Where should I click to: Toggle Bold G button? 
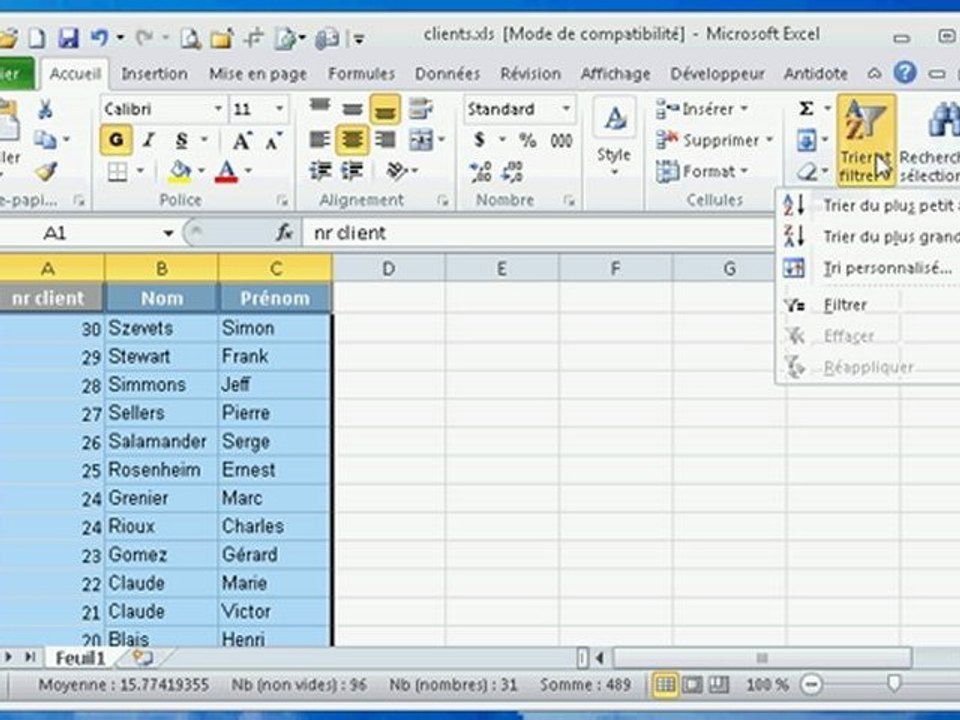(x=116, y=140)
